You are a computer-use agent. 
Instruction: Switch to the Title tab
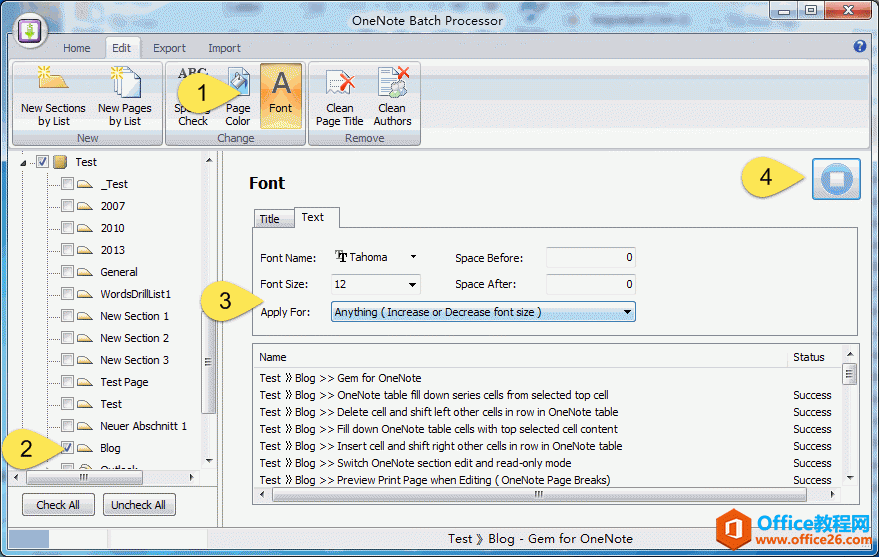(270, 219)
